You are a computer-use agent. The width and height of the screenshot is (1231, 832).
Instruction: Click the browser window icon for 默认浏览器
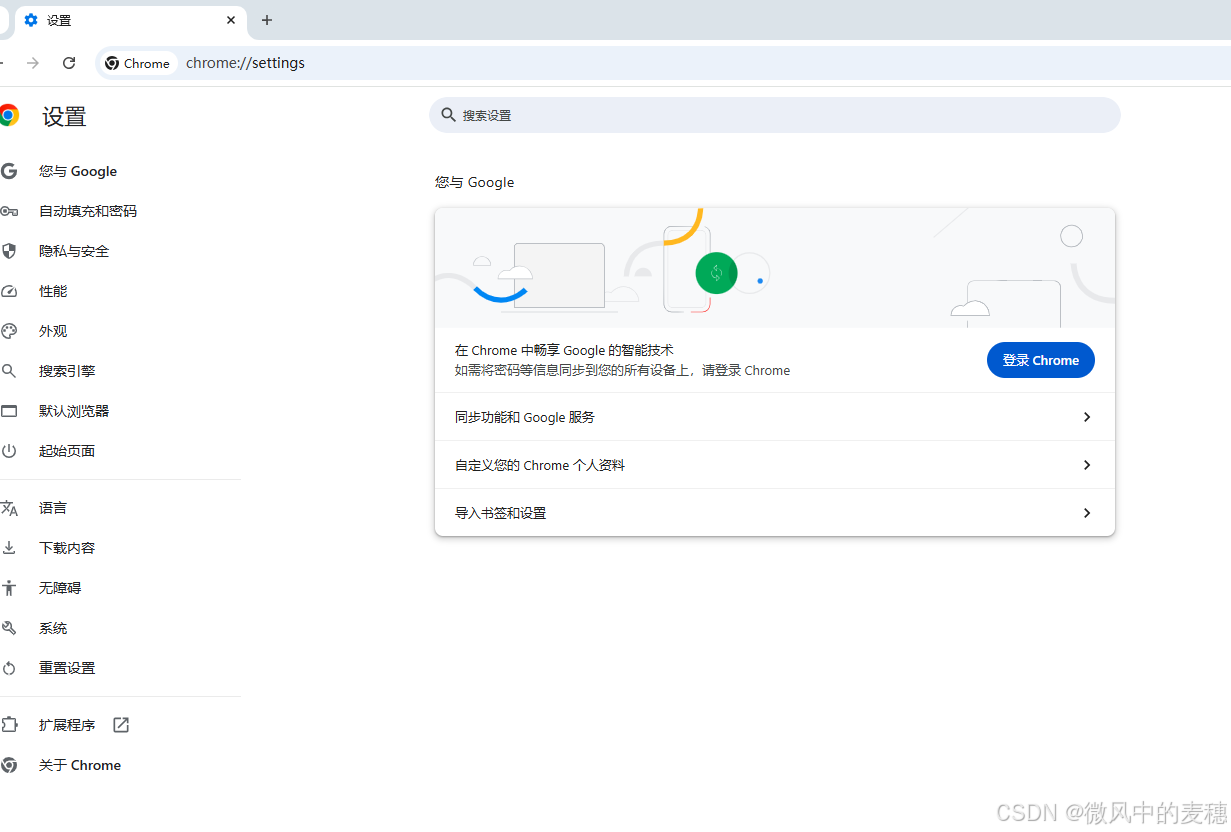click(9, 411)
